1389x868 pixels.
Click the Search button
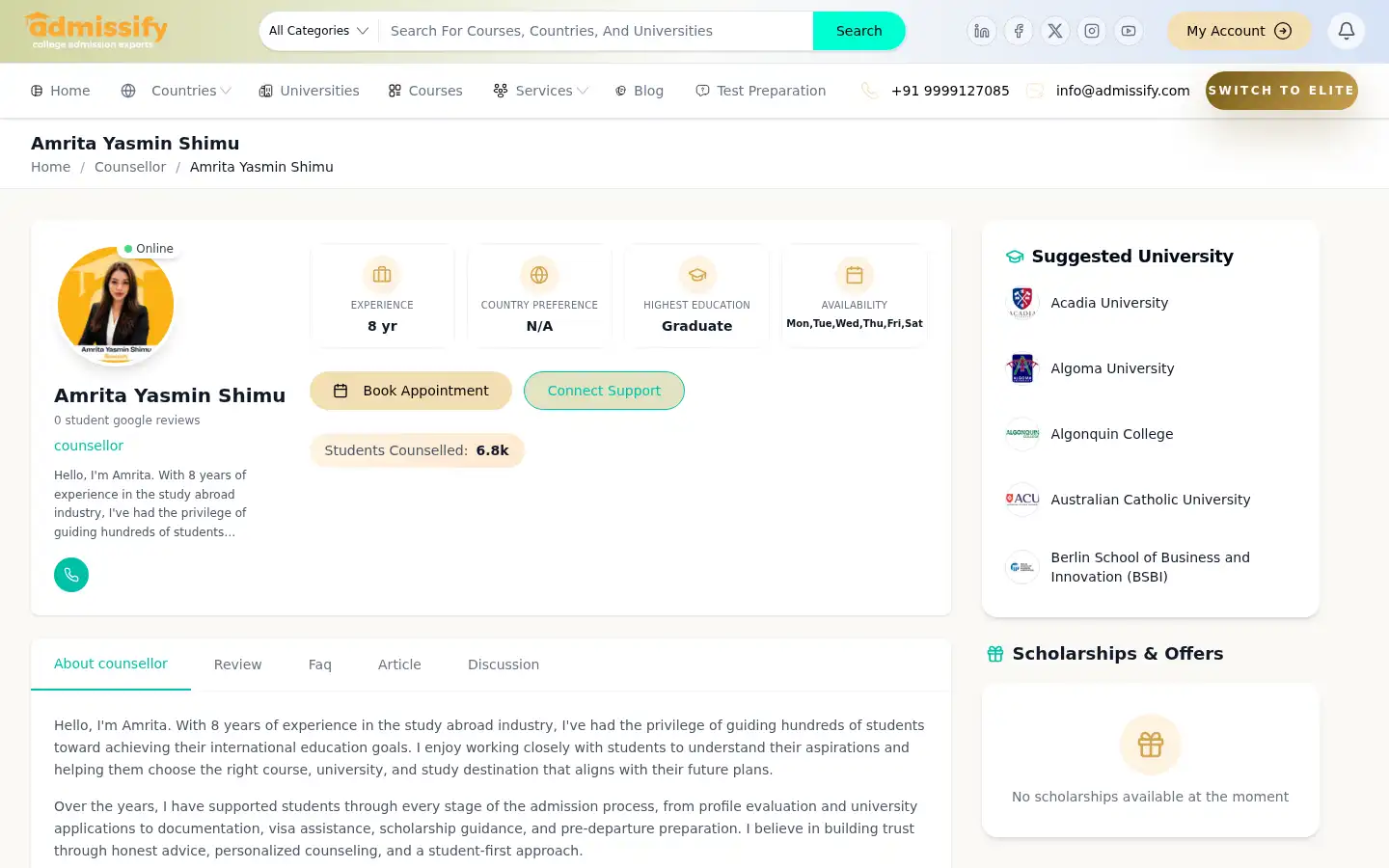[859, 31]
